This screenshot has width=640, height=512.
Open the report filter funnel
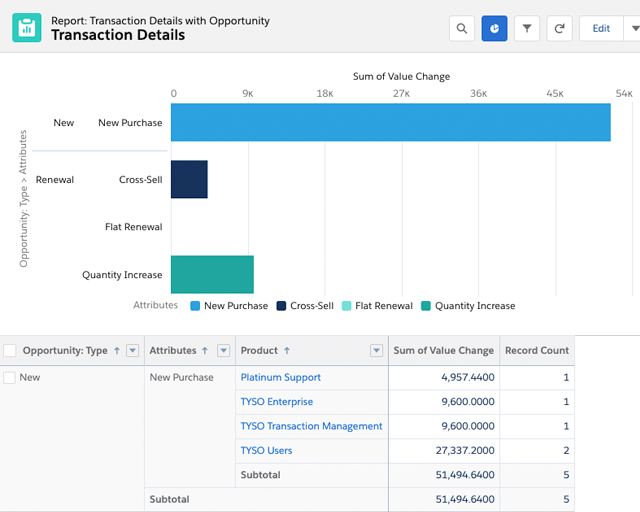(x=527, y=29)
